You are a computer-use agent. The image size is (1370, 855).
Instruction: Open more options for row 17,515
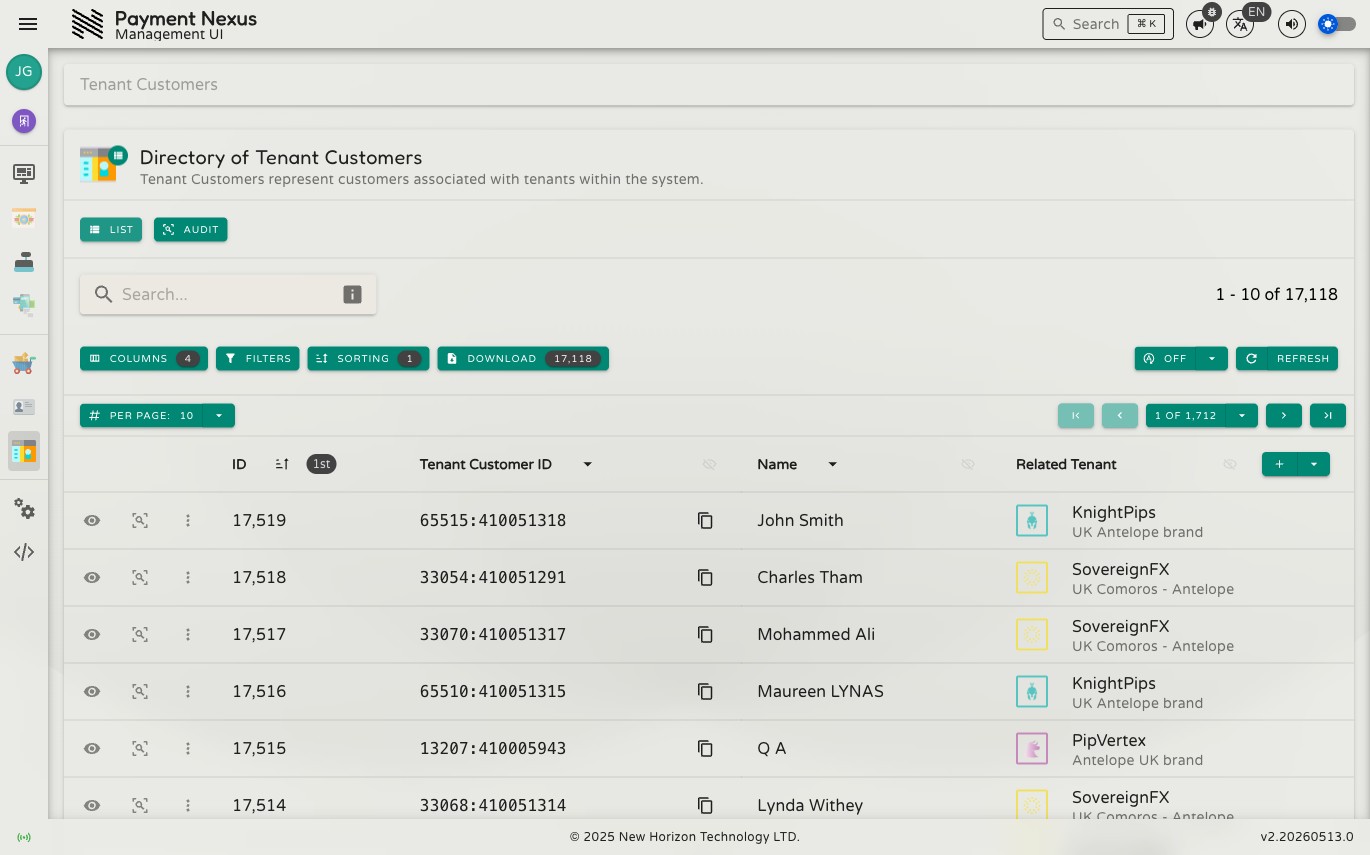pos(188,748)
